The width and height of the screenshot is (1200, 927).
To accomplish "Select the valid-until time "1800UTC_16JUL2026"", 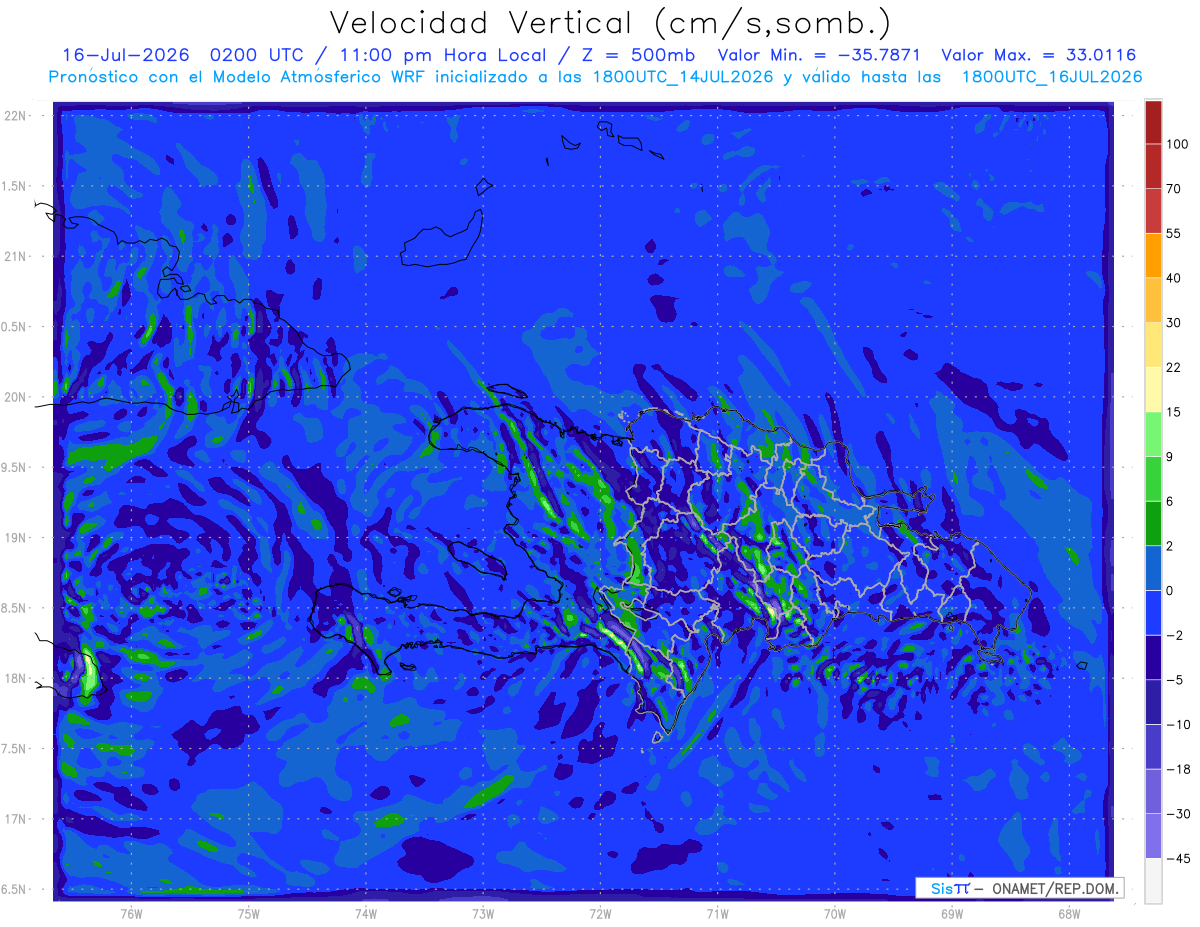I will pos(1052,77).
